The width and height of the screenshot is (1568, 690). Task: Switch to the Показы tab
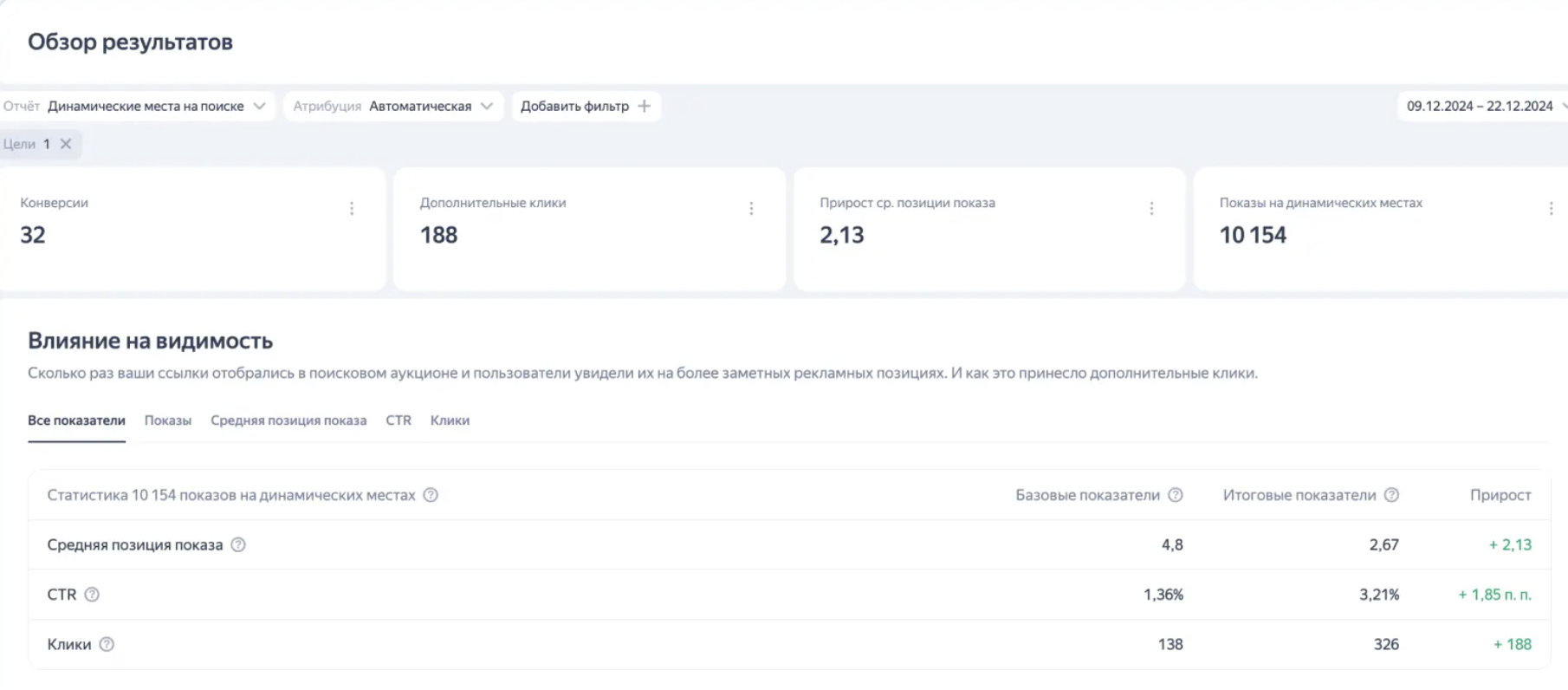coord(168,420)
